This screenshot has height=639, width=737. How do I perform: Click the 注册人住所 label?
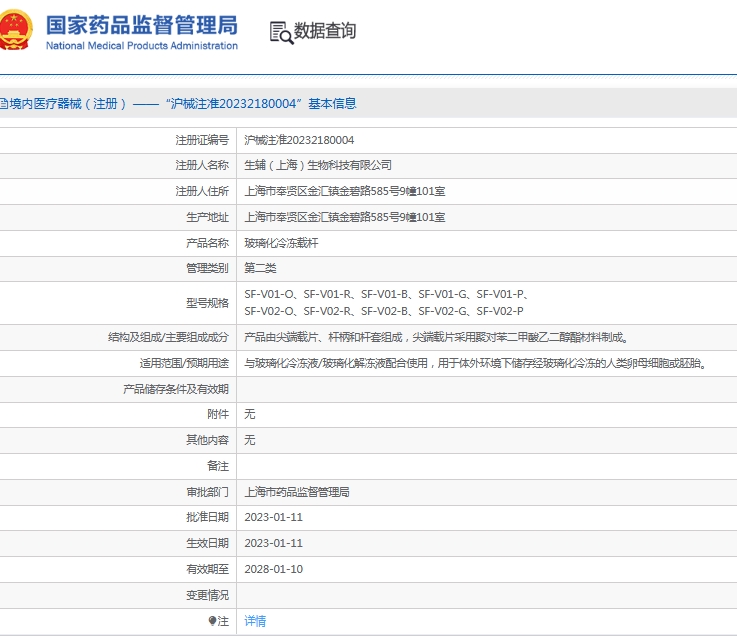pyautogui.click(x=202, y=191)
